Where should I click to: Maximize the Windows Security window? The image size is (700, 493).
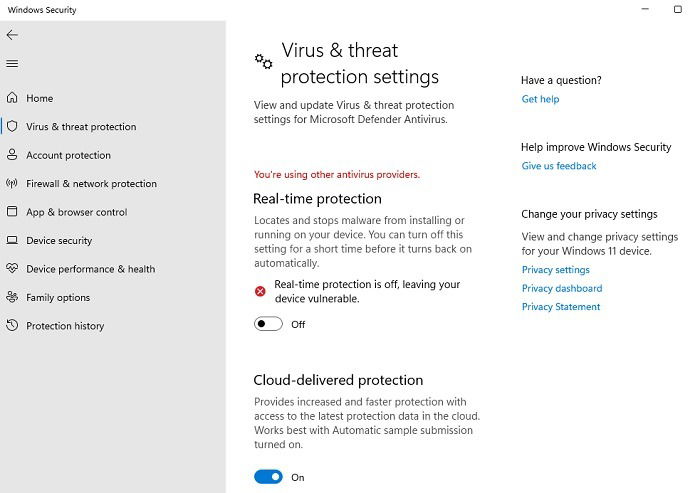pyautogui.click(x=678, y=9)
